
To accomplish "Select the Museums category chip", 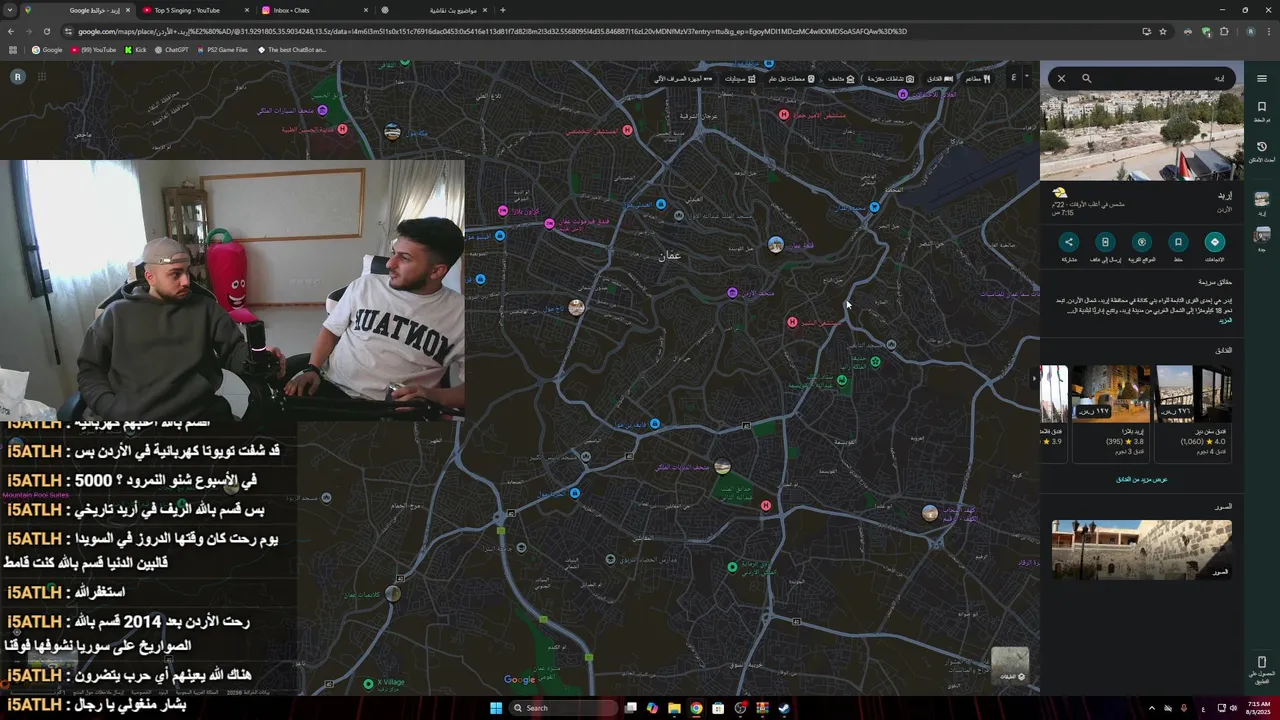I will click(x=841, y=78).
